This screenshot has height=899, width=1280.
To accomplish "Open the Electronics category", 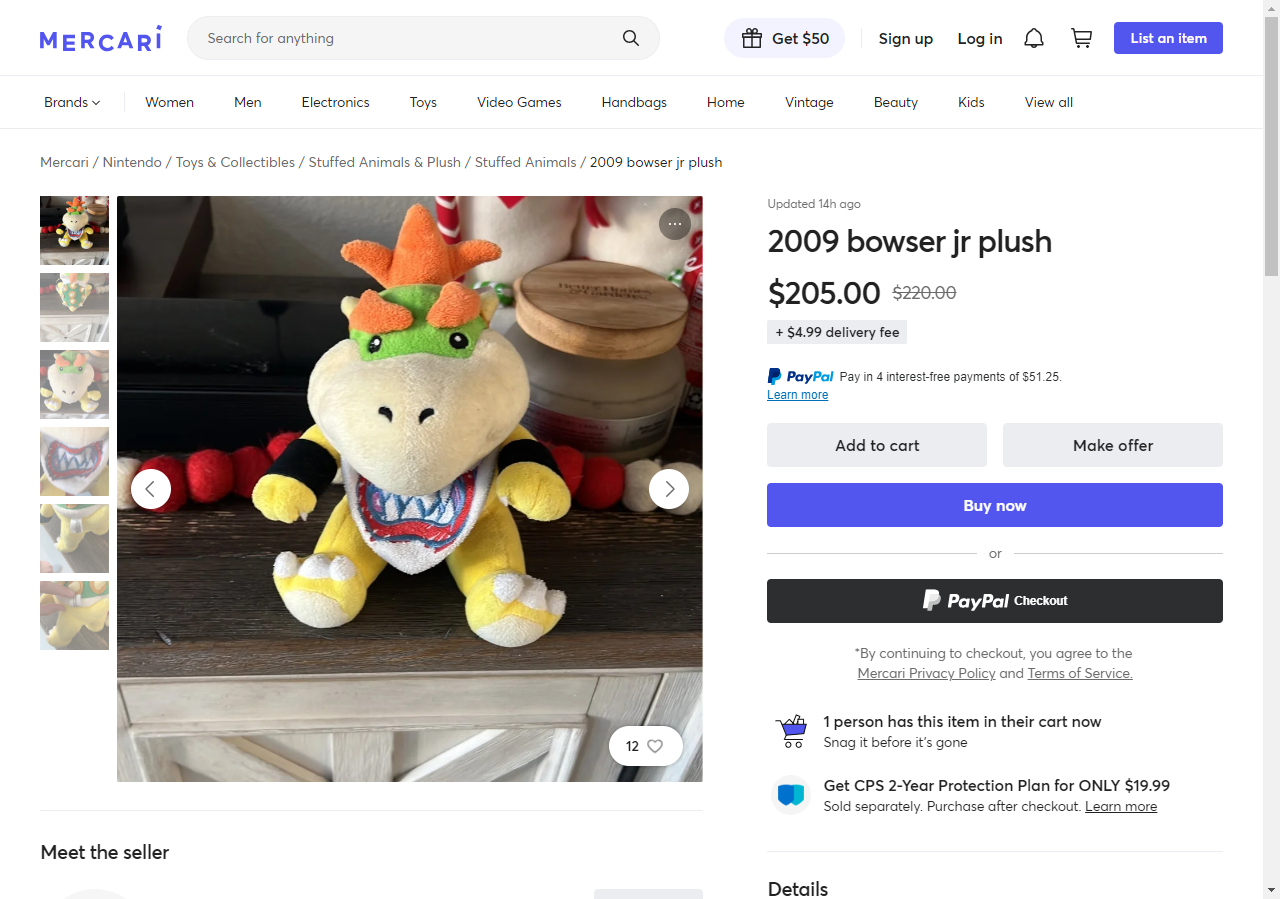I will pos(335,102).
